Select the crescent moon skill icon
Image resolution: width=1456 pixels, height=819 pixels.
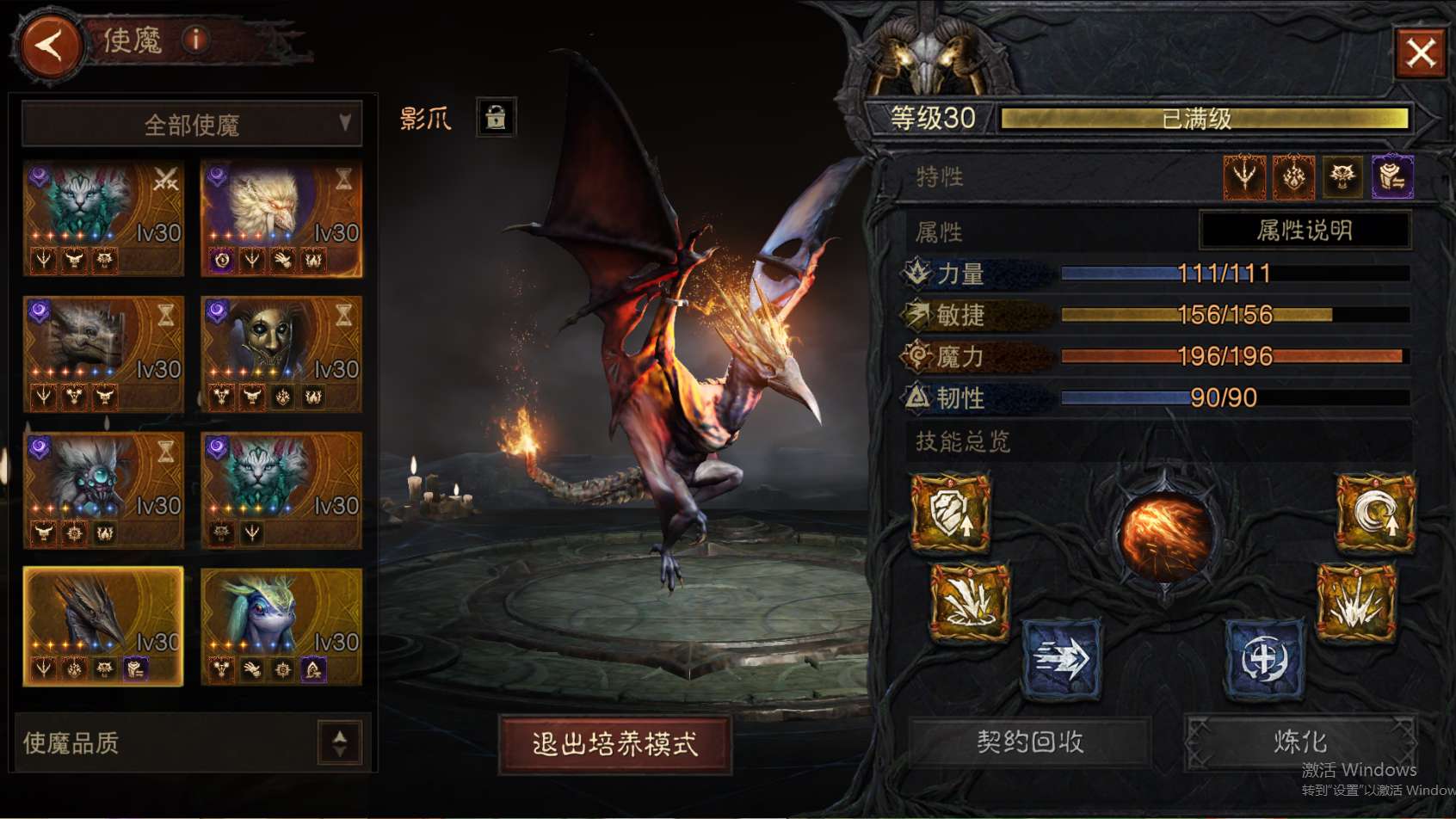[x=1374, y=512]
